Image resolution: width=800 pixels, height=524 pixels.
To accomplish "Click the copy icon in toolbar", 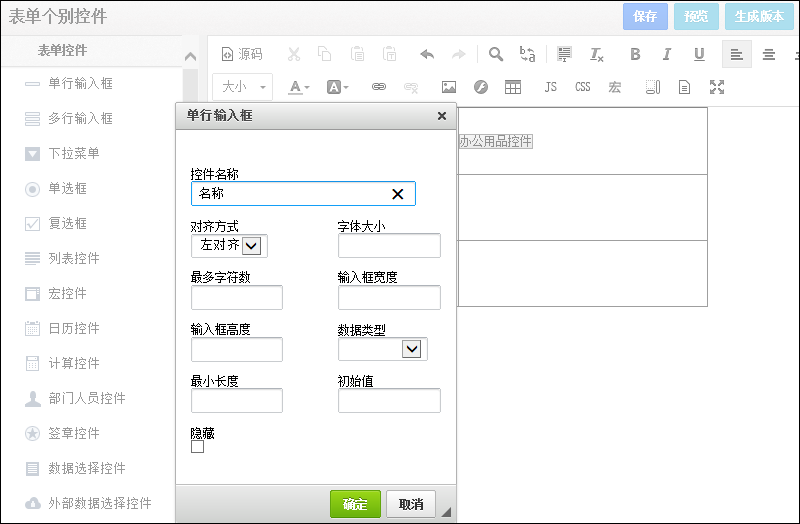I will [x=324, y=54].
